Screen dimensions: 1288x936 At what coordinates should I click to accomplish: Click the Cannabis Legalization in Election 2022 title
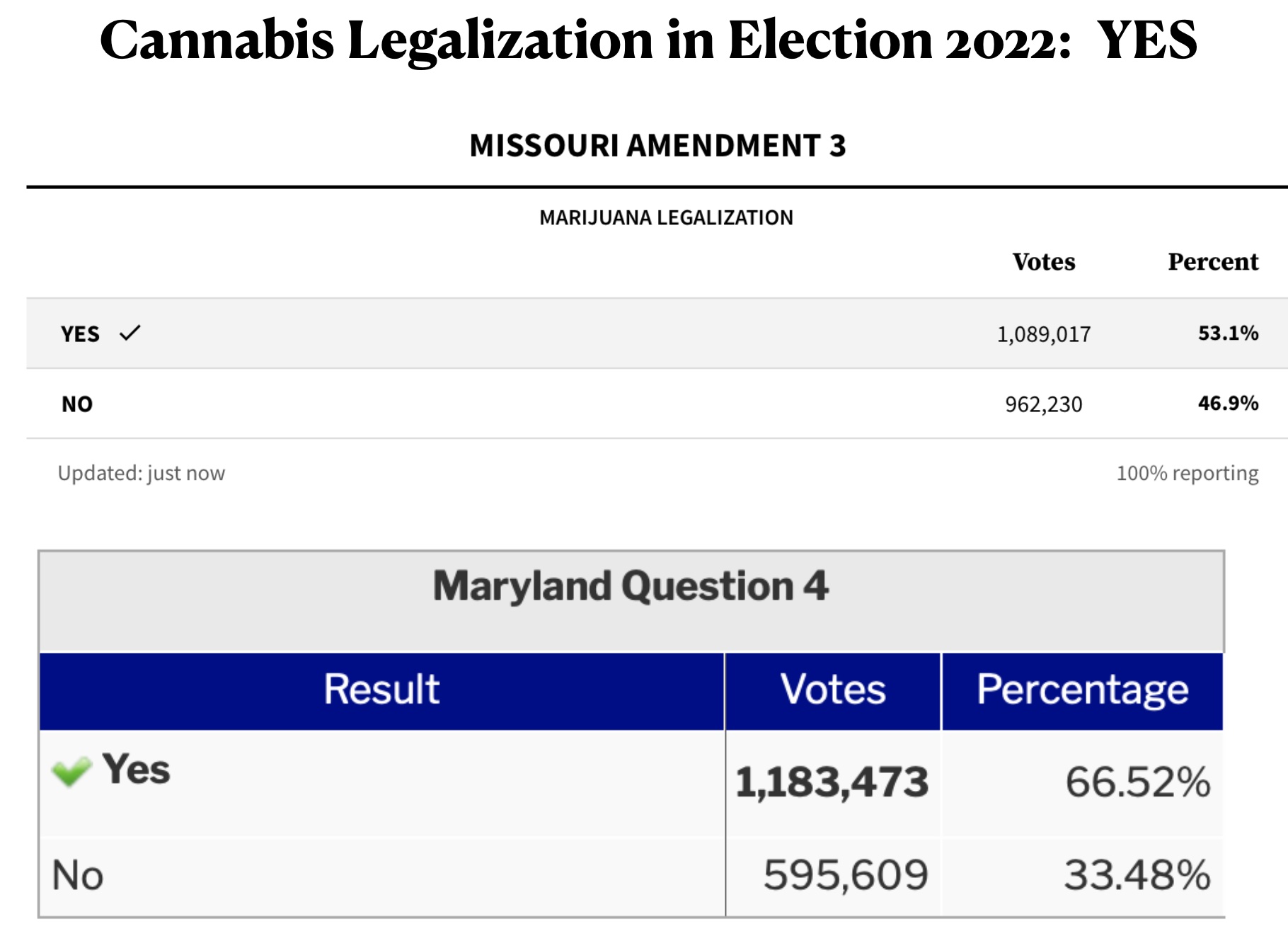click(648, 40)
